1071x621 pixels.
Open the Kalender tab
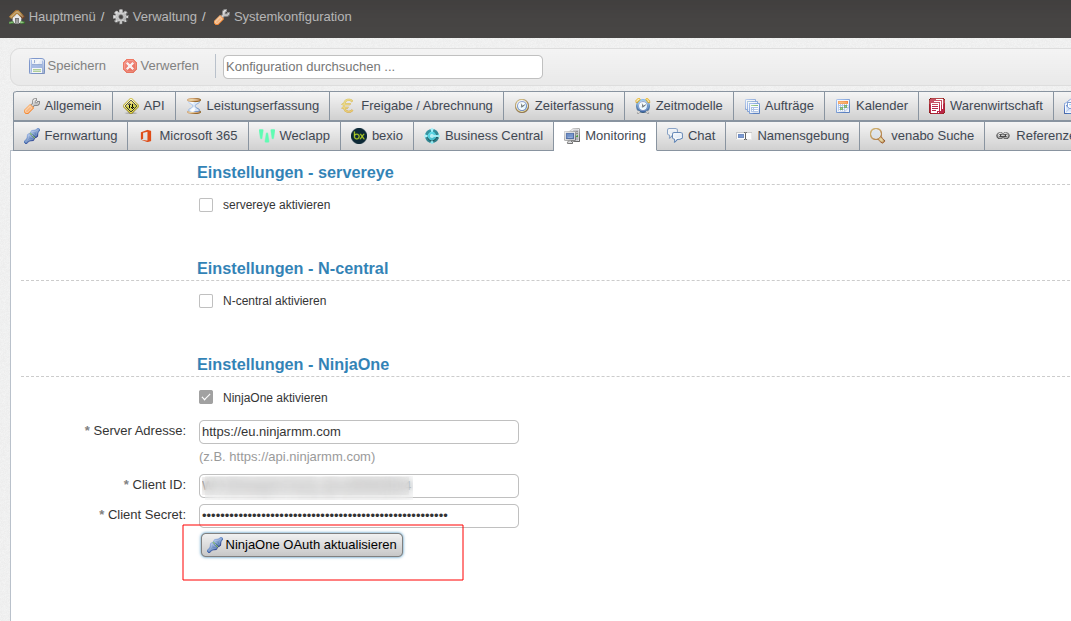tap(872, 106)
